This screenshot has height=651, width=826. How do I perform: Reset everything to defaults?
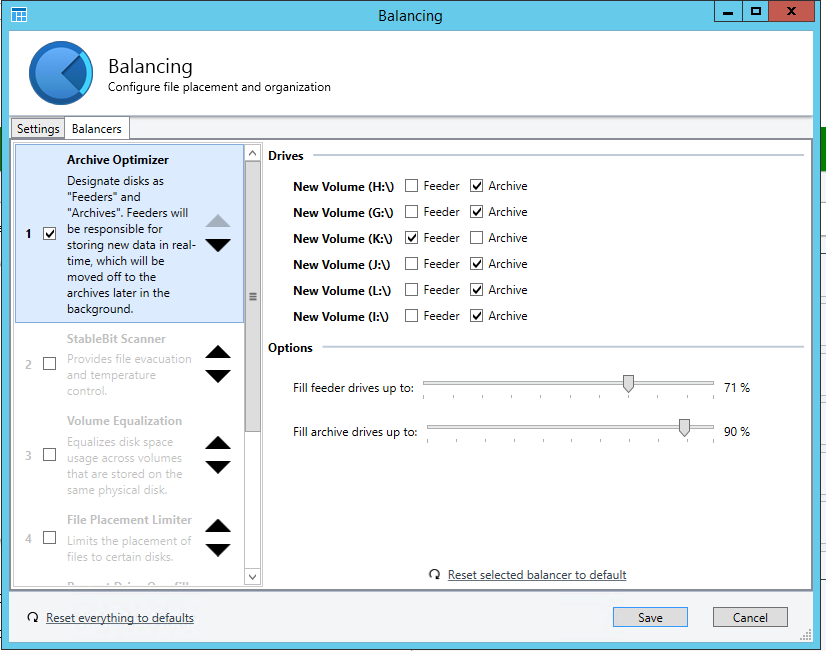[x=120, y=617]
